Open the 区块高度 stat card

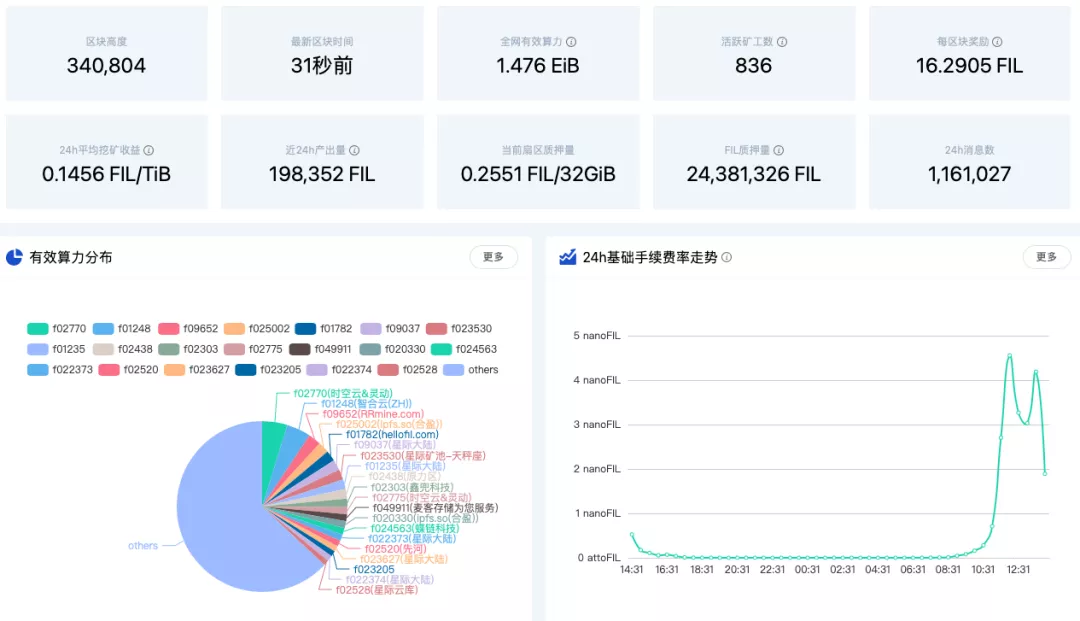pos(106,55)
